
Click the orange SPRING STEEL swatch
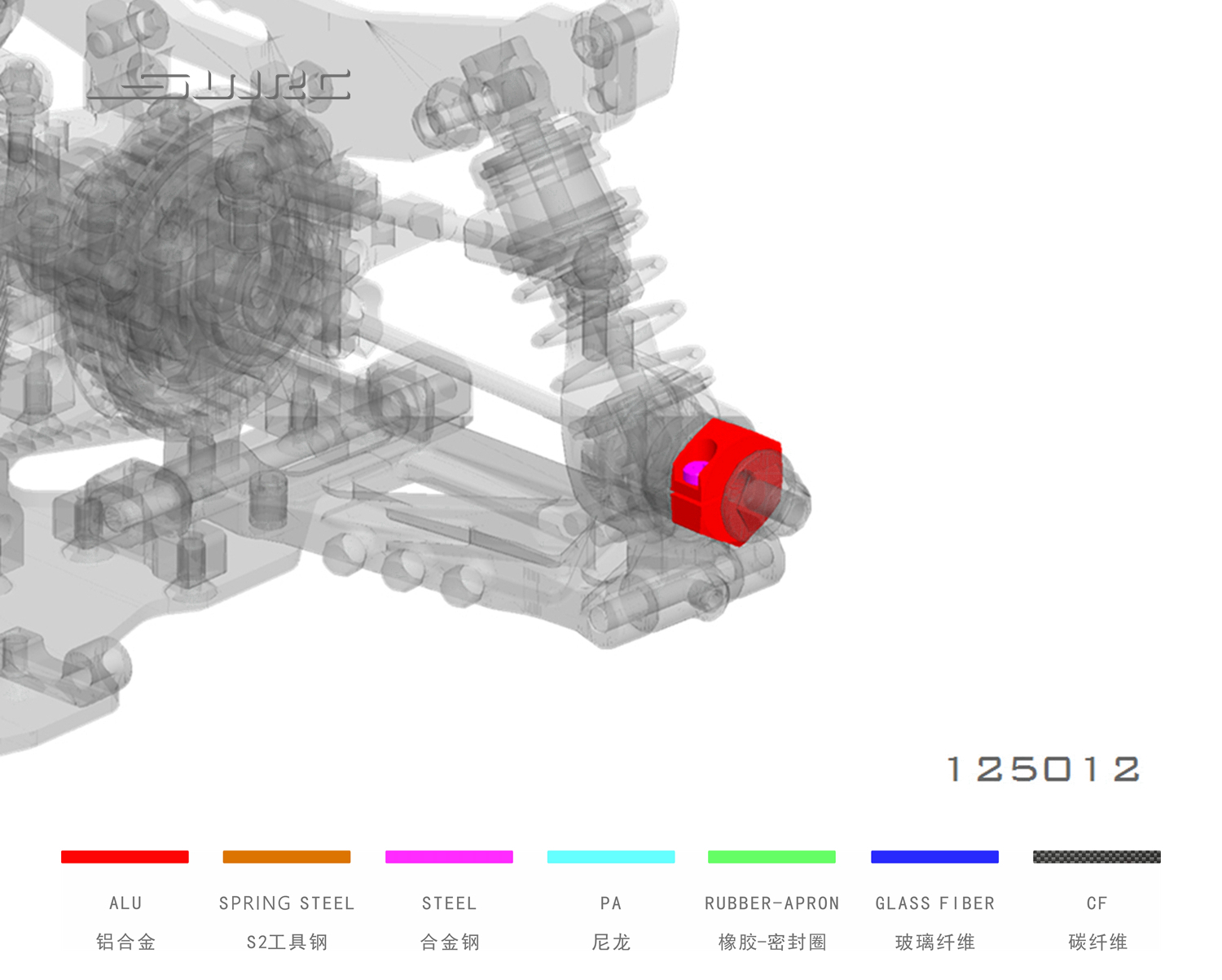[x=287, y=856]
